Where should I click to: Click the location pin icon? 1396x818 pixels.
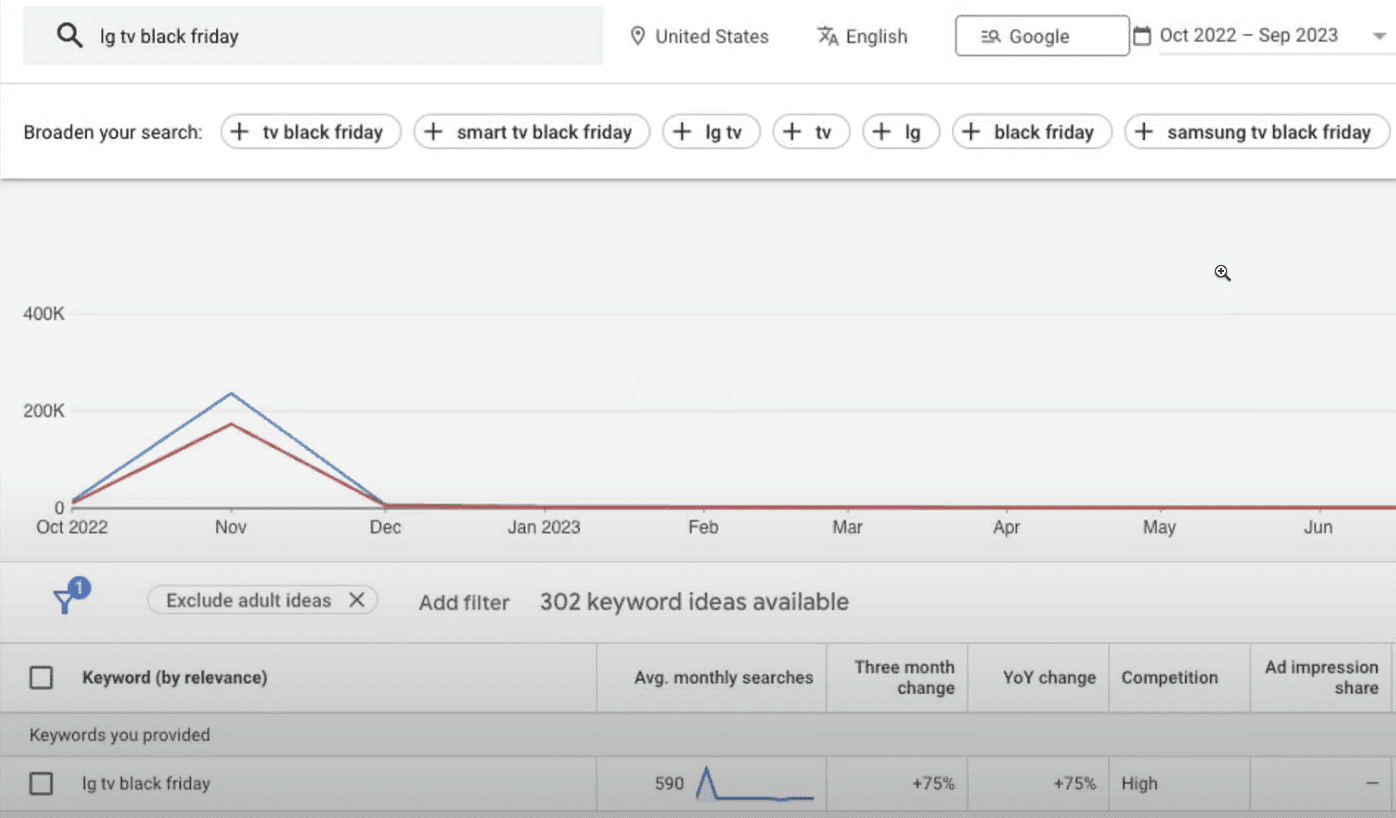(x=637, y=36)
